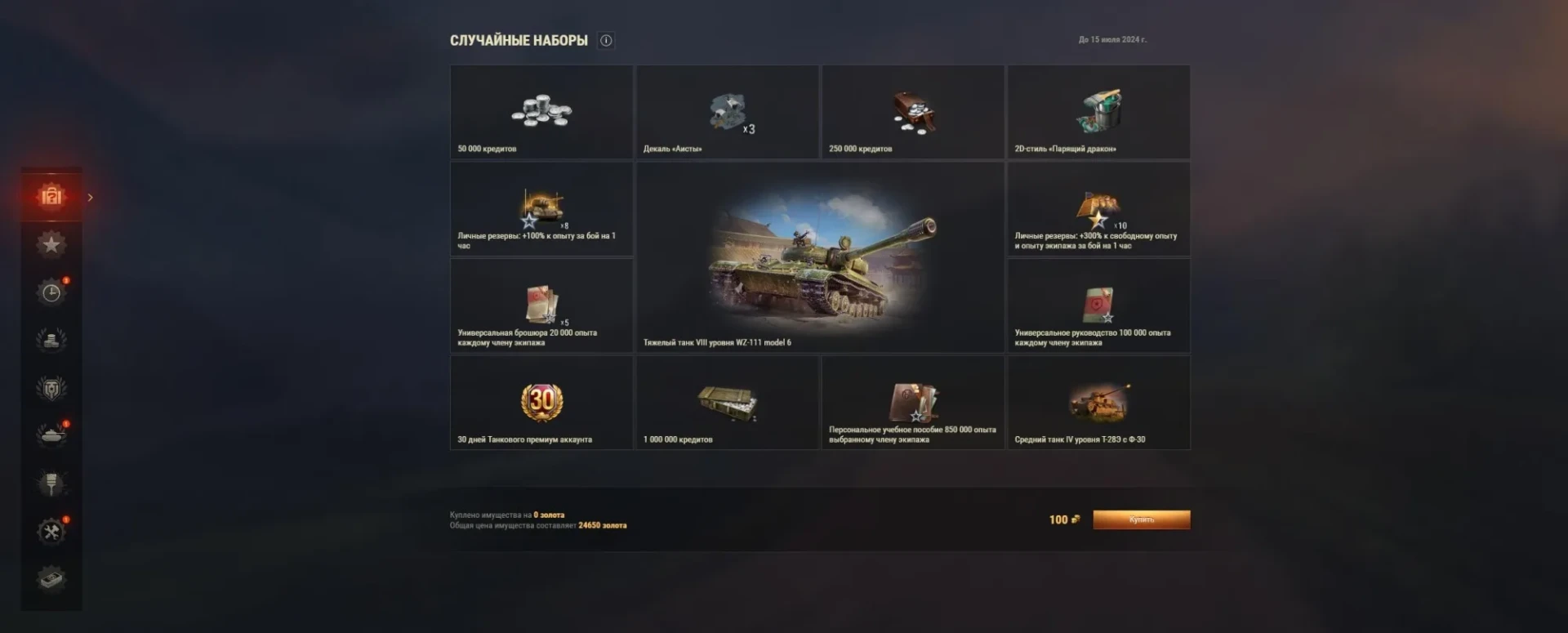Select the 1 000 000 кредитов tile
Image resolution: width=1568 pixels, height=633 pixels.
click(x=727, y=403)
